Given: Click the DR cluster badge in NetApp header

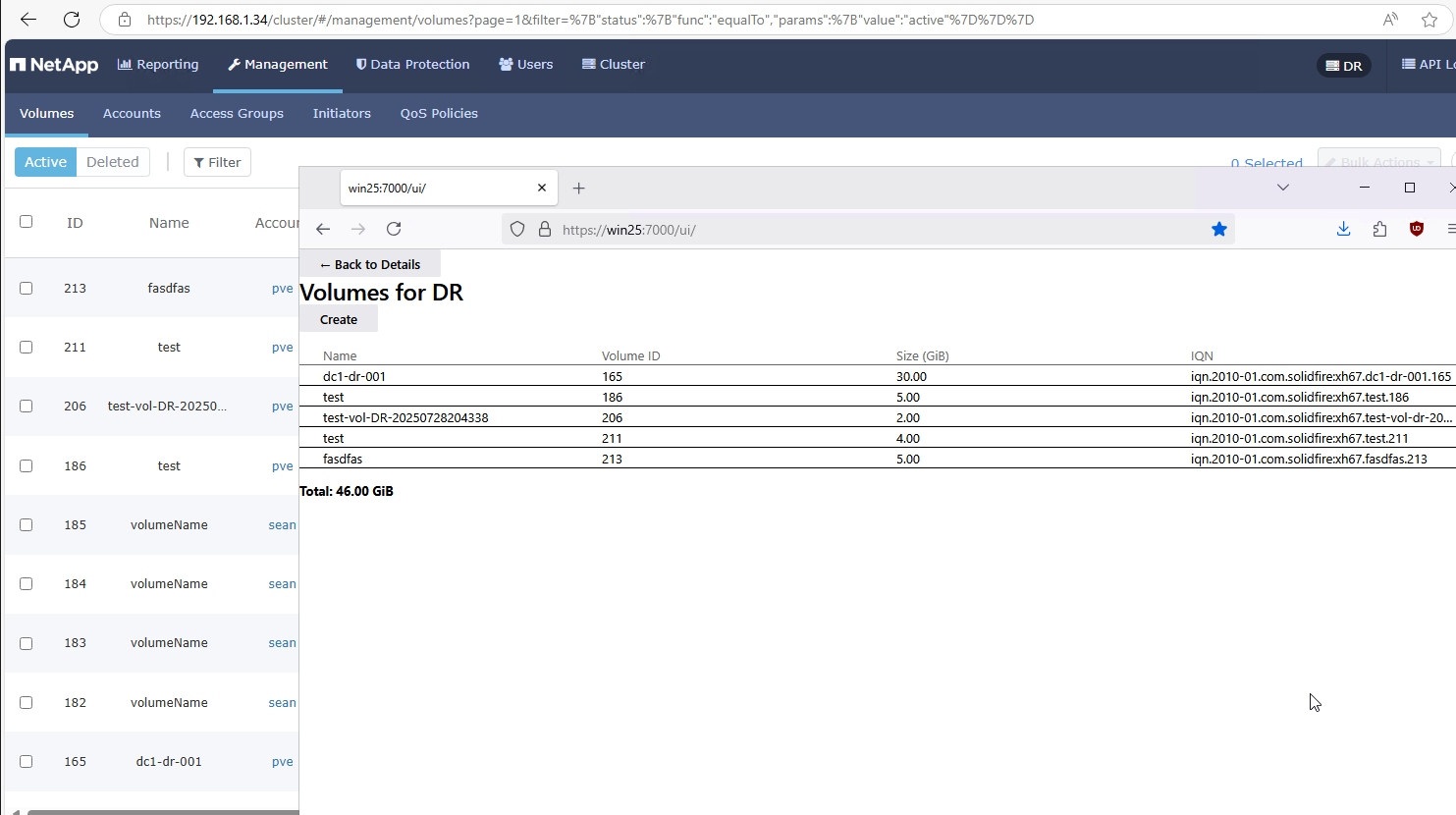Looking at the screenshot, I should click(1343, 66).
